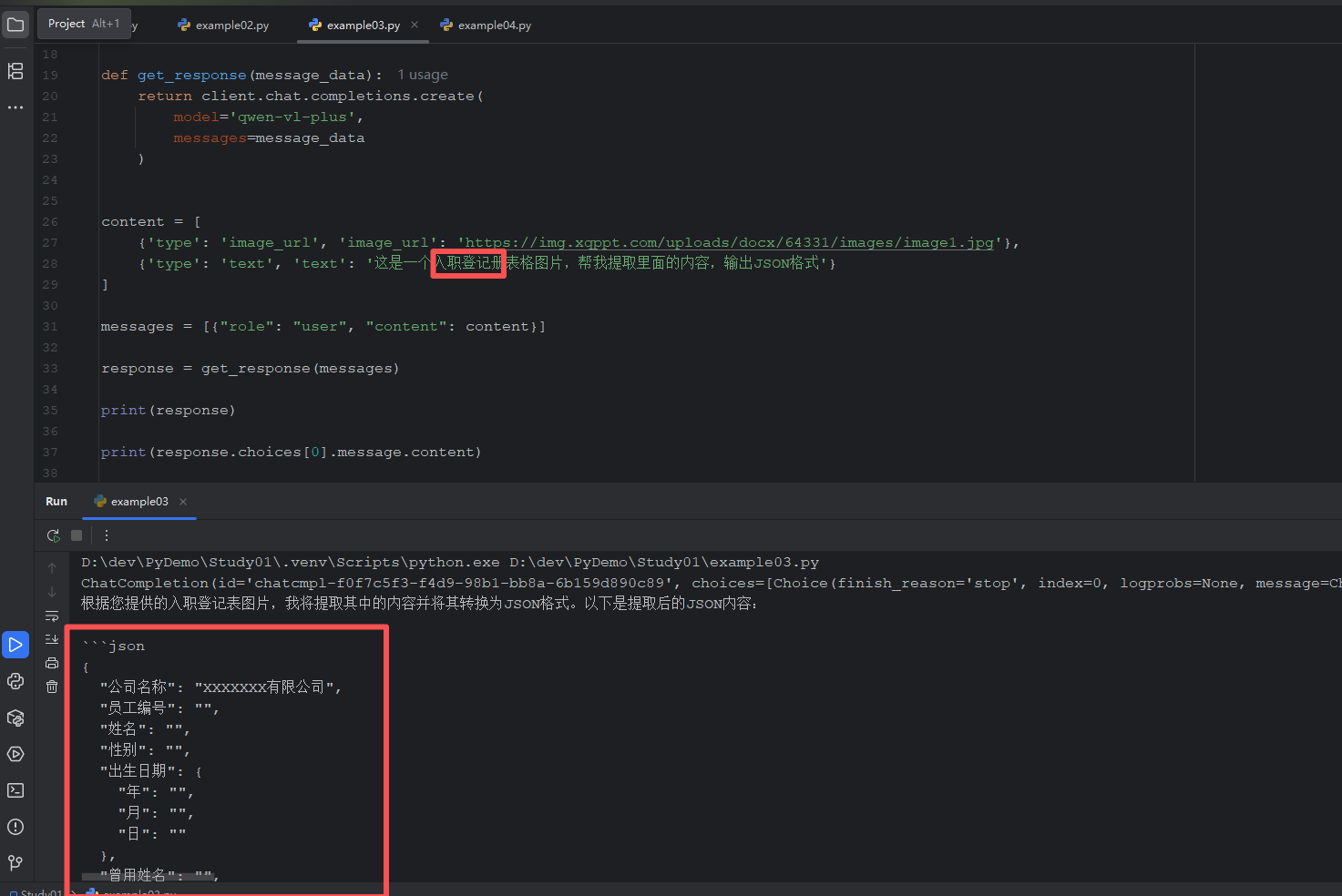Click the console horizontal scrollbar
Image resolution: width=1342 pixels, height=896 pixels.
pyautogui.click(x=150, y=877)
